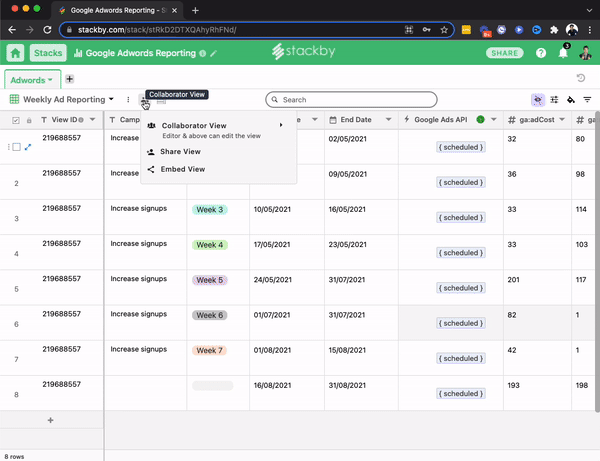Click the lock icon in the header row

click(29, 121)
